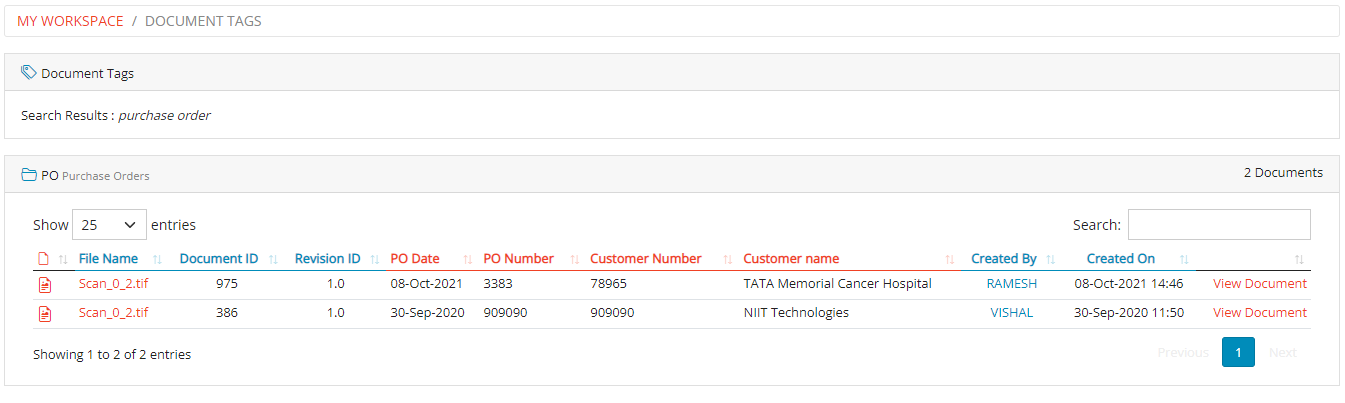Go to My Workspace breadcrumb
Image resolution: width=1345 pixels, height=403 pixels.
coord(70,21)
